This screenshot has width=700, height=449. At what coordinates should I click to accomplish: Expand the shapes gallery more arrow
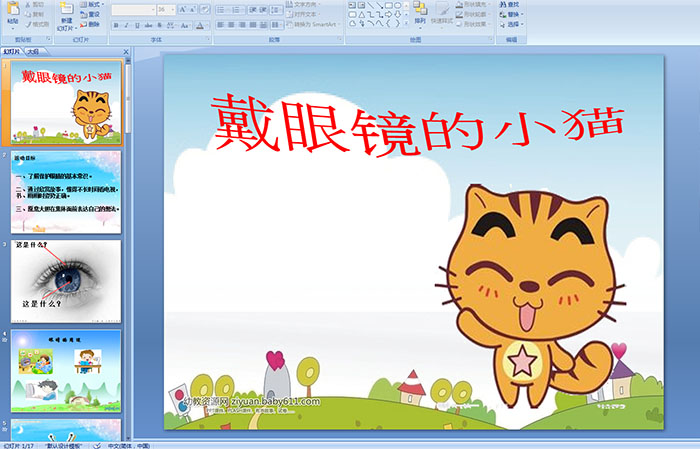[x=406, y=23]
